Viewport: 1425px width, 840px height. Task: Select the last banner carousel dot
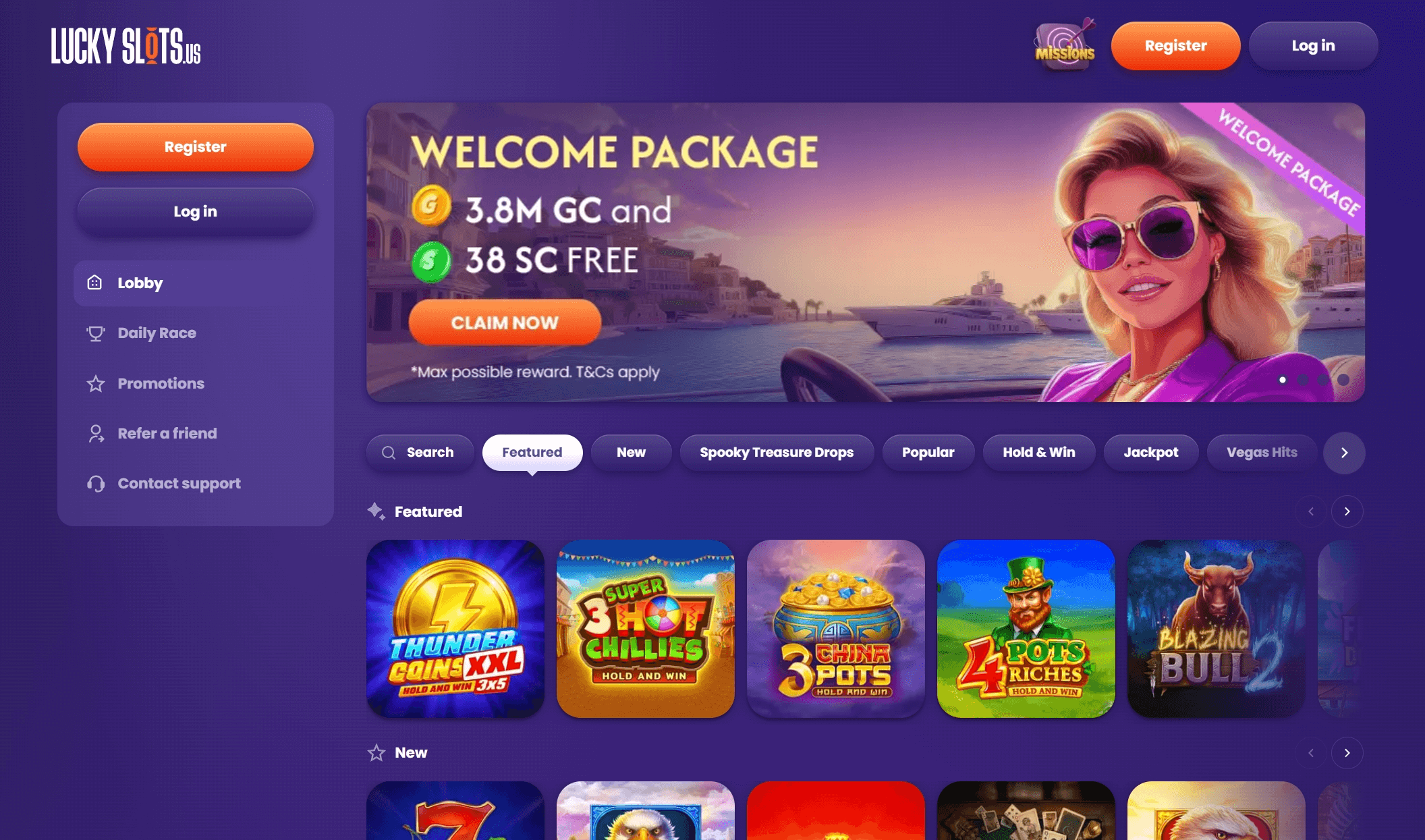click(1343, 380)
